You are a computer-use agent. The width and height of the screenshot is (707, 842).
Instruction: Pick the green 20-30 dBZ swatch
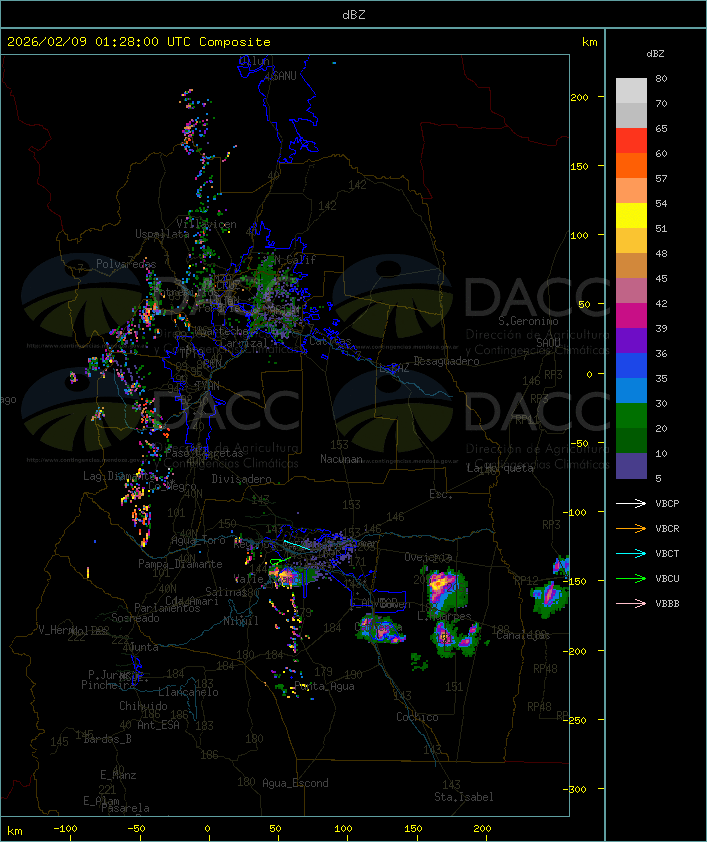click(x=631, y=415)
